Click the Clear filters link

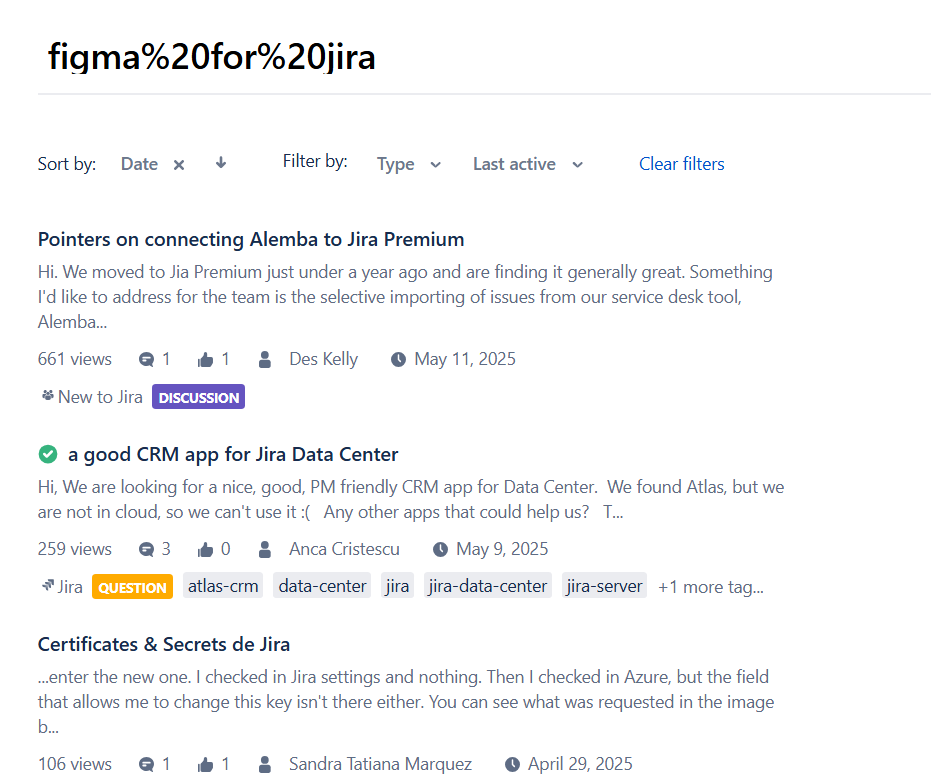click(682, 164)
